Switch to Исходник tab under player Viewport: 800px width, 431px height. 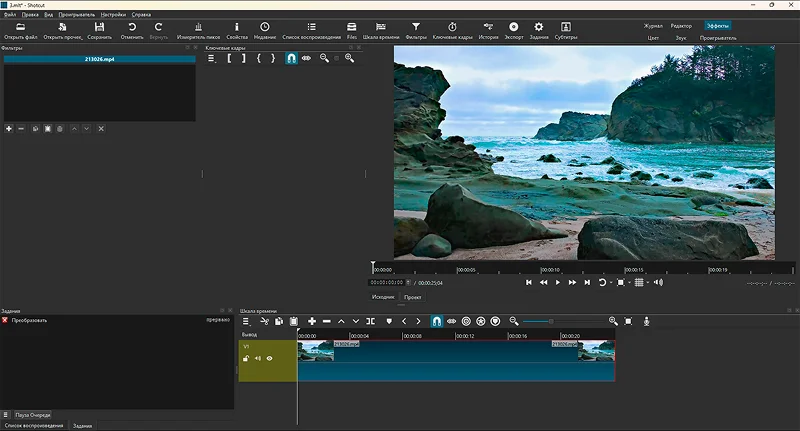click(383, 297)
